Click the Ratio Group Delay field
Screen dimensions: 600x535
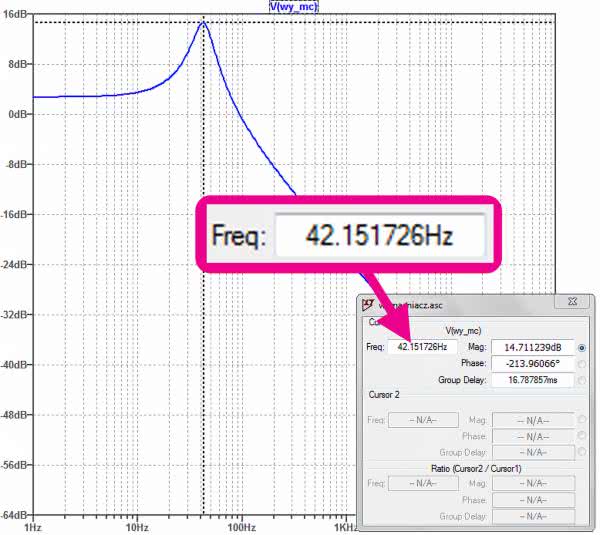532,516
